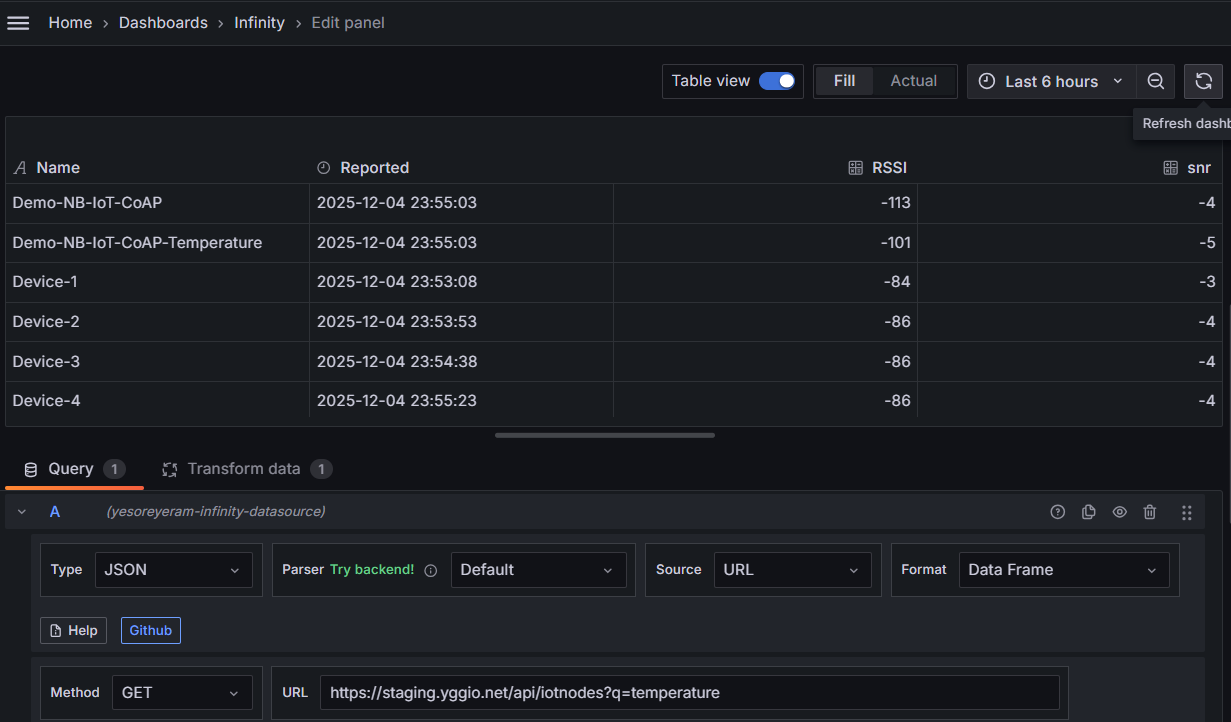The image size is (1231, 722).
Task: Click the drag handle for query A
Action: (1186, 512)
